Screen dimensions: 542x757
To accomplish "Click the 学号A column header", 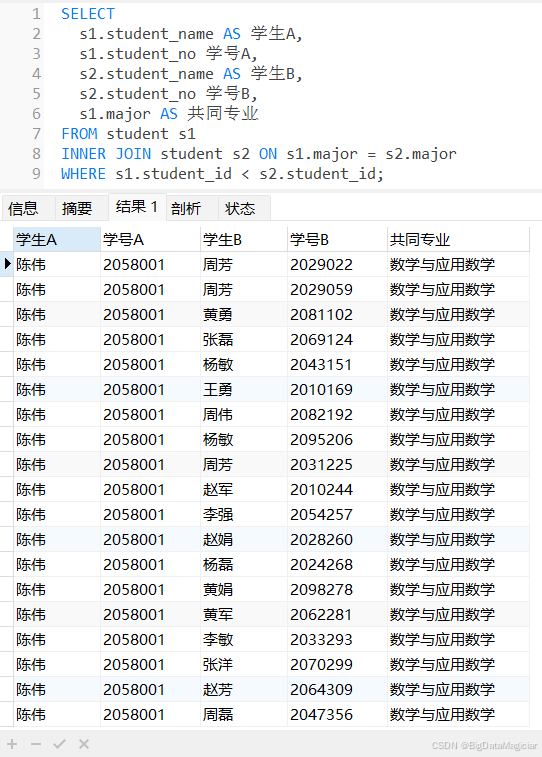I will (151, 239).
